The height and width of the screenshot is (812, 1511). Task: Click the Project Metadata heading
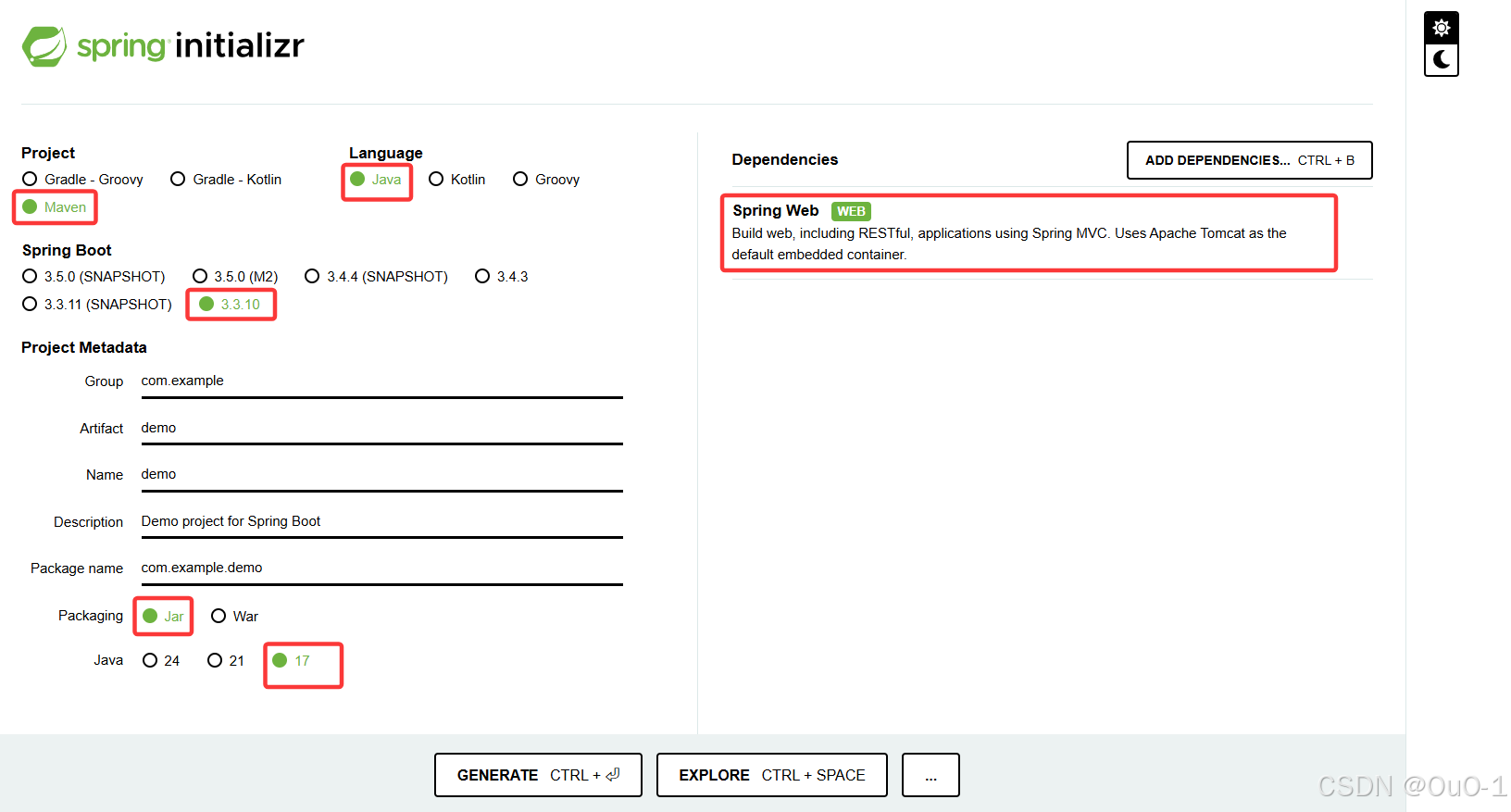tap(84, 347)
